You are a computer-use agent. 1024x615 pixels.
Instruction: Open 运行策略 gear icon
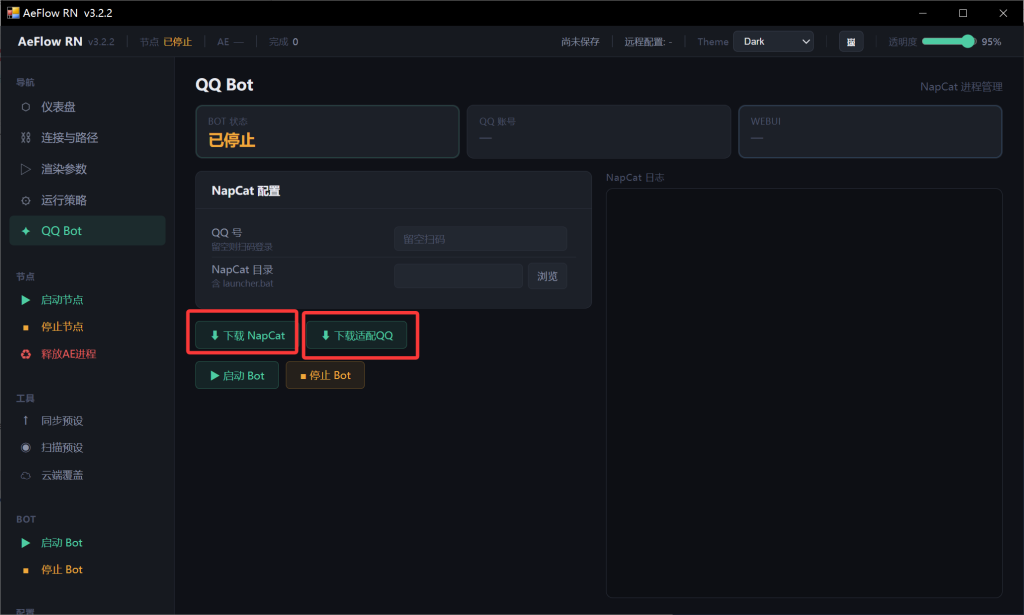[x=26, y=200]
